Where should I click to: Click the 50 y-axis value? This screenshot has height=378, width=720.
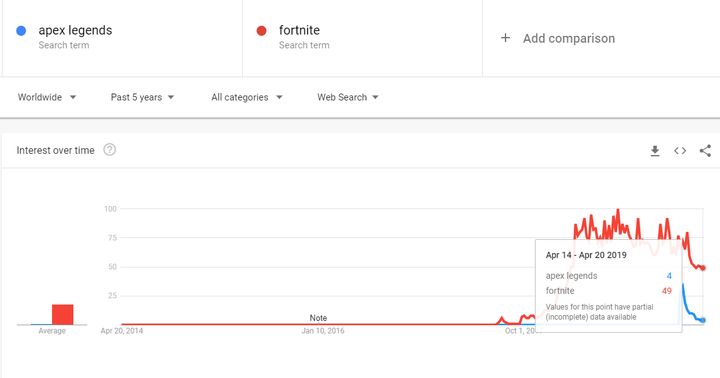pos(112,267)
